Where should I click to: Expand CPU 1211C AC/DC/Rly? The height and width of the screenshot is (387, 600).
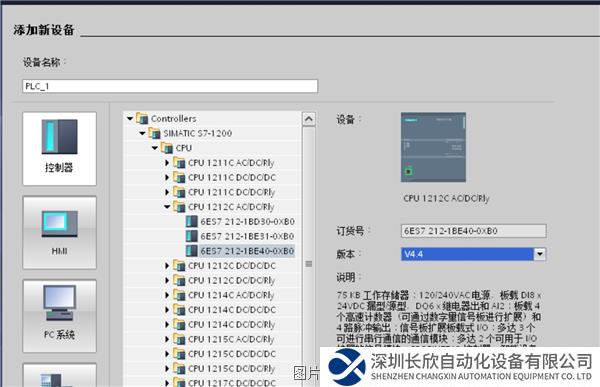(x=167, y=163)
